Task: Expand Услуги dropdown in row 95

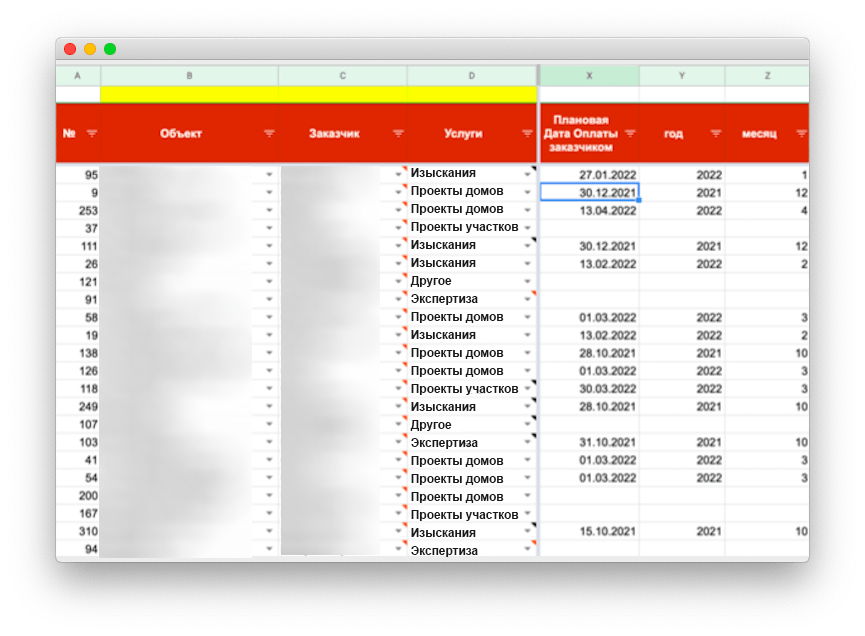Action: 527,174
